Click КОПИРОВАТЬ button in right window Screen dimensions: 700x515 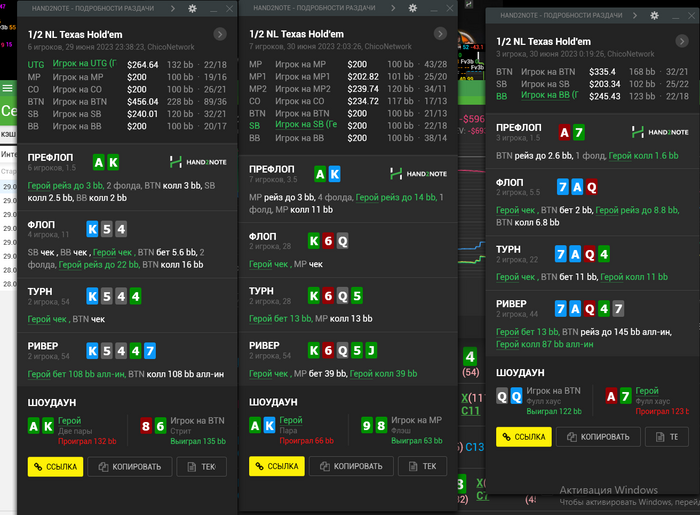click(598, 437)
